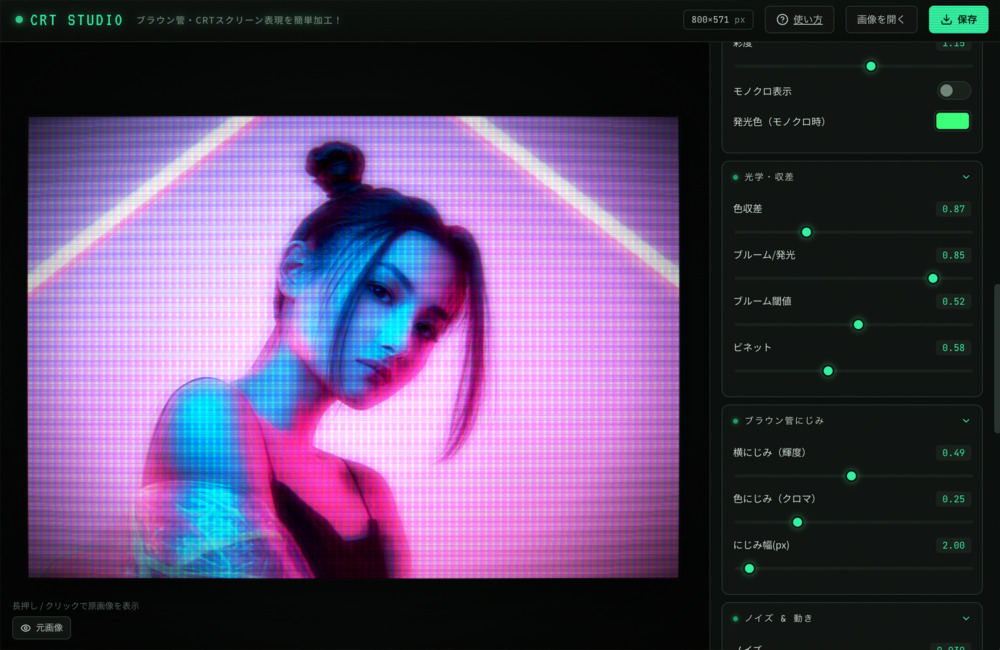Click the ブルーム/発光 value 0.85
Image resolution: width=1000 pixels, height=650 pixels.
click(953, 255)
